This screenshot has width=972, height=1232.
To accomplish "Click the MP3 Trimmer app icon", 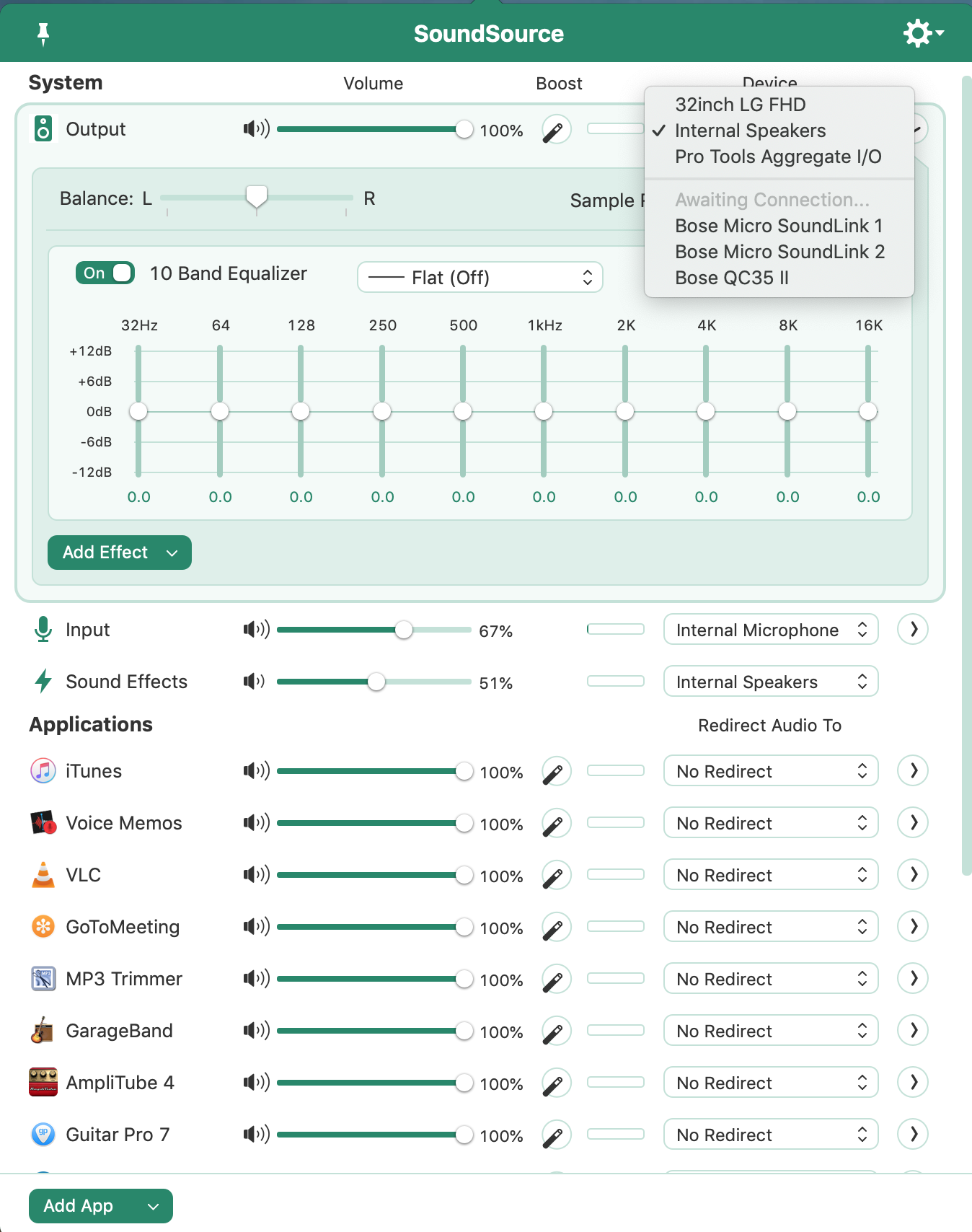I will click(x=43, y=979).
